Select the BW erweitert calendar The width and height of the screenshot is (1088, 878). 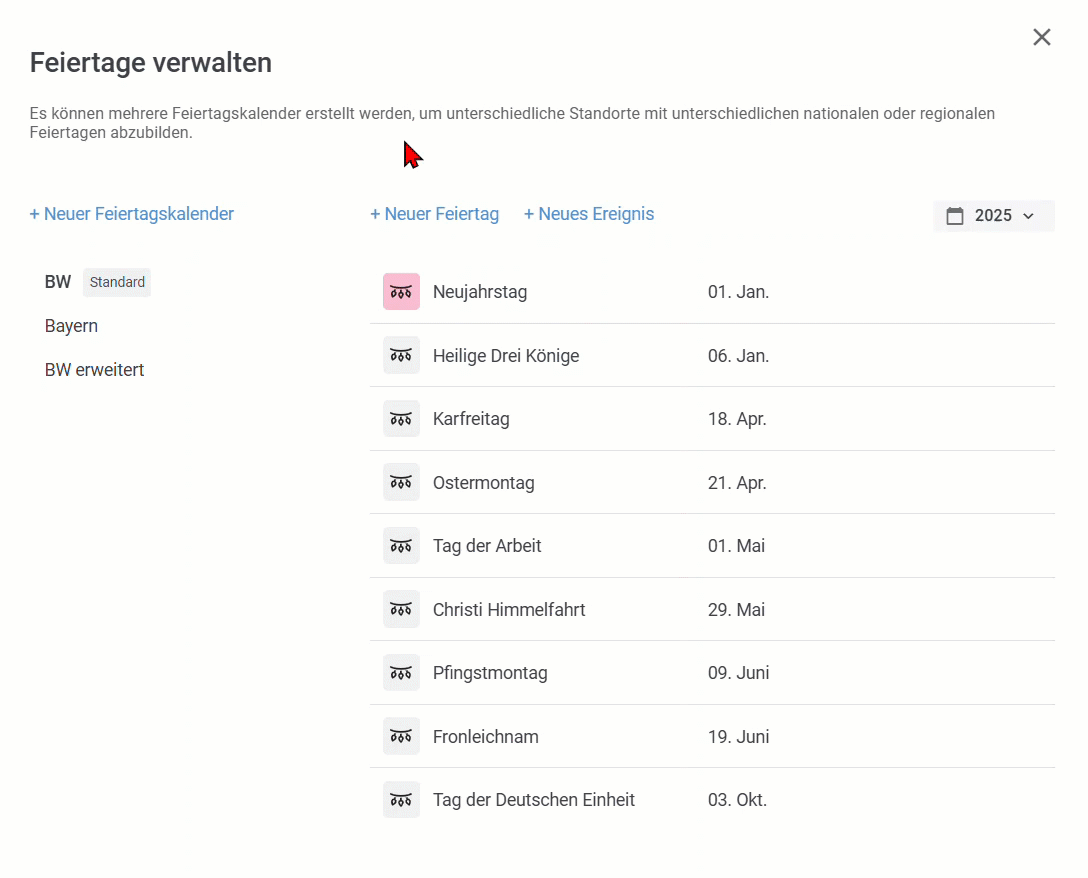(x=94, y=370)
